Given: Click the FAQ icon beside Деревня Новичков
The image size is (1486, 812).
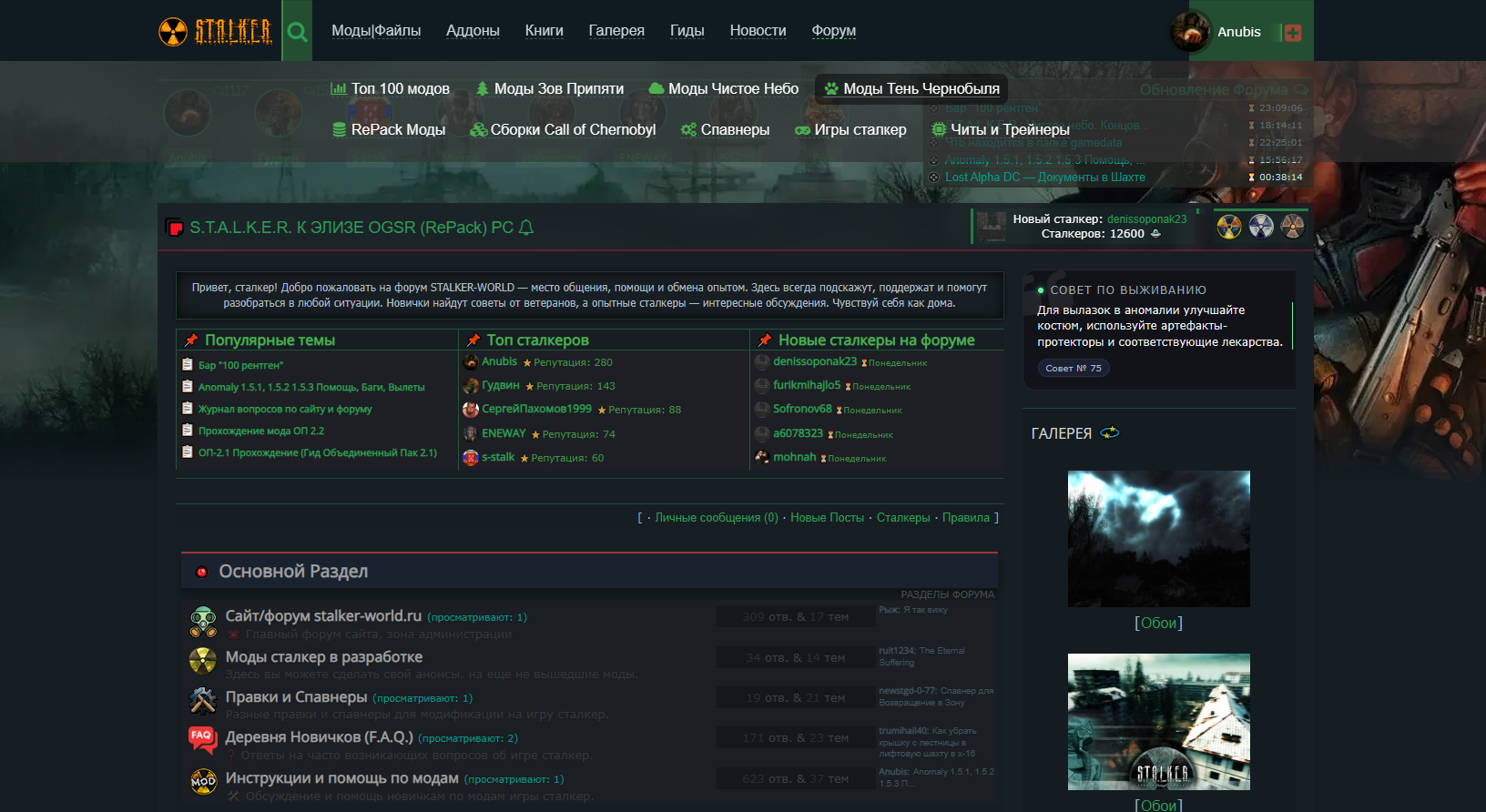Looking at the screenshot, I should [202, 738].
